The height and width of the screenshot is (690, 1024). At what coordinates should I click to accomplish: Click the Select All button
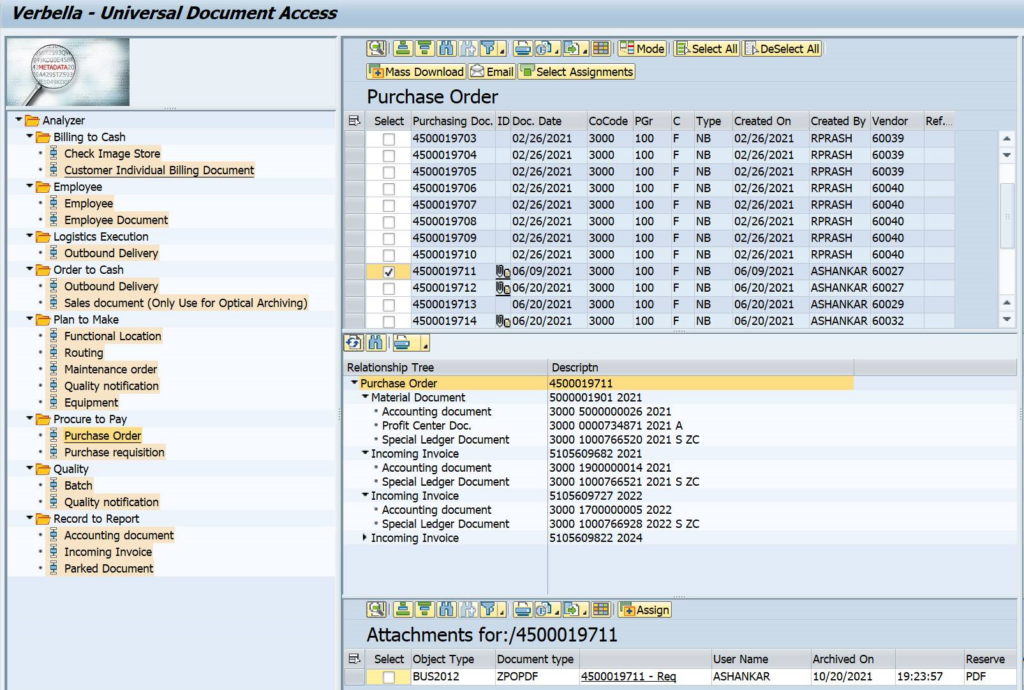click(707, 48)
